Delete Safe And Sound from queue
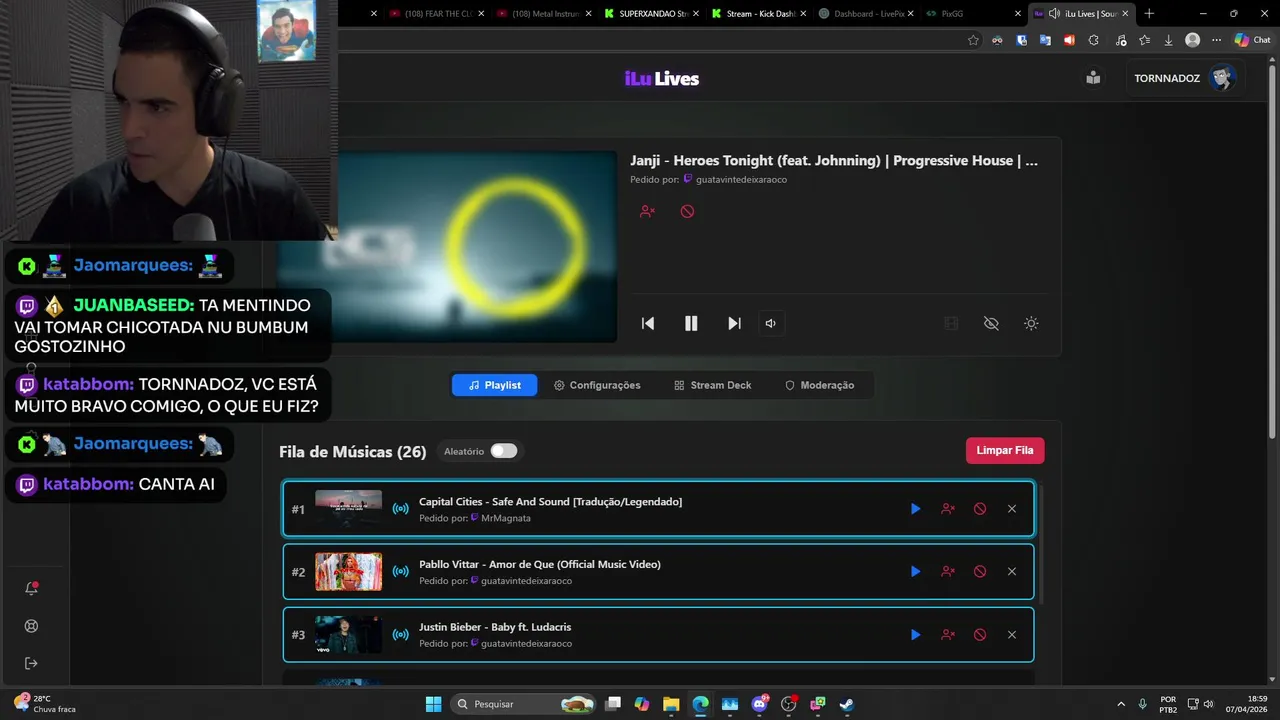The height and width of the screenshot is (720, 1280). click(1012, 509)
